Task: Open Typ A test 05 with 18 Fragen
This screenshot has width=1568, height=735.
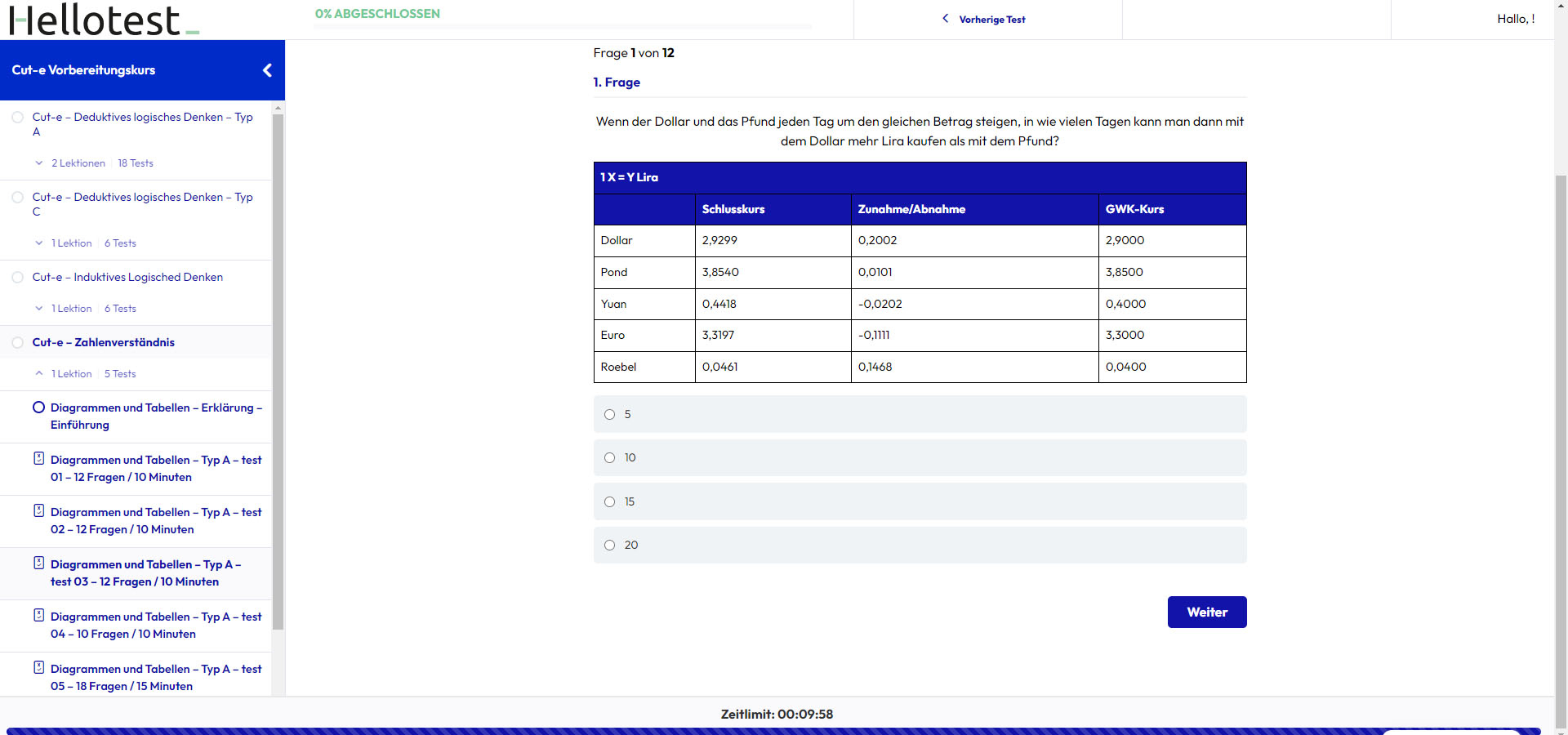Action: pyautogui.click(x=156, y=678)
